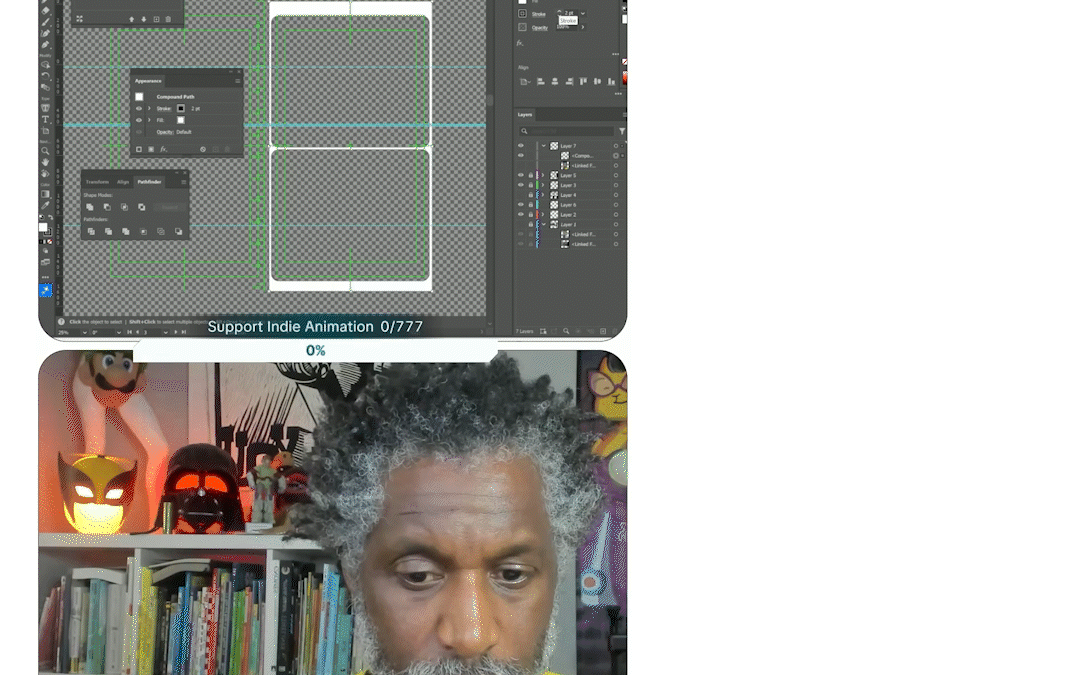Click Stroke color swatch in Appearance panel

pyautogui.click(x=180, y=108)
